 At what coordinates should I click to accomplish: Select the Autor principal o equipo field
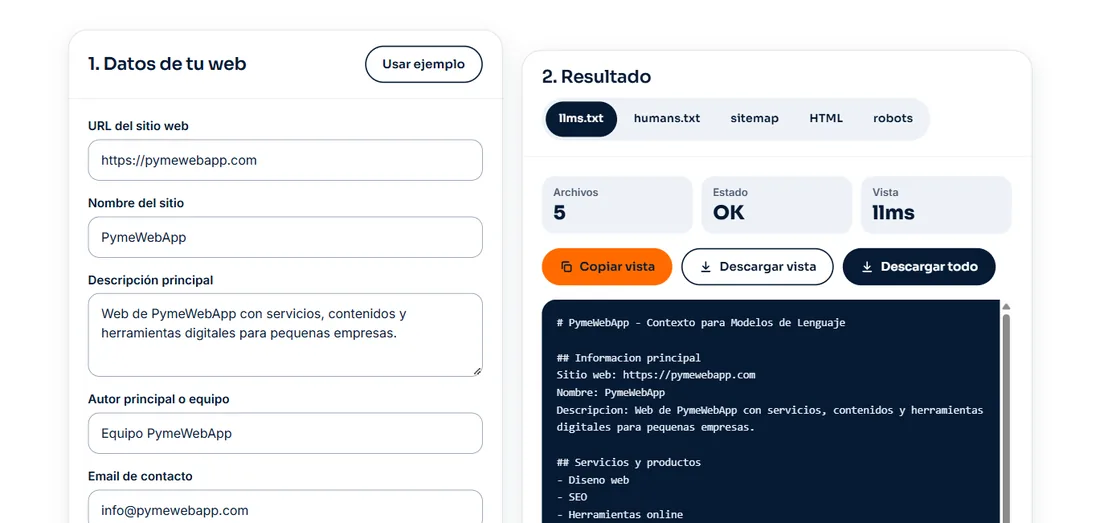point(285,433)
